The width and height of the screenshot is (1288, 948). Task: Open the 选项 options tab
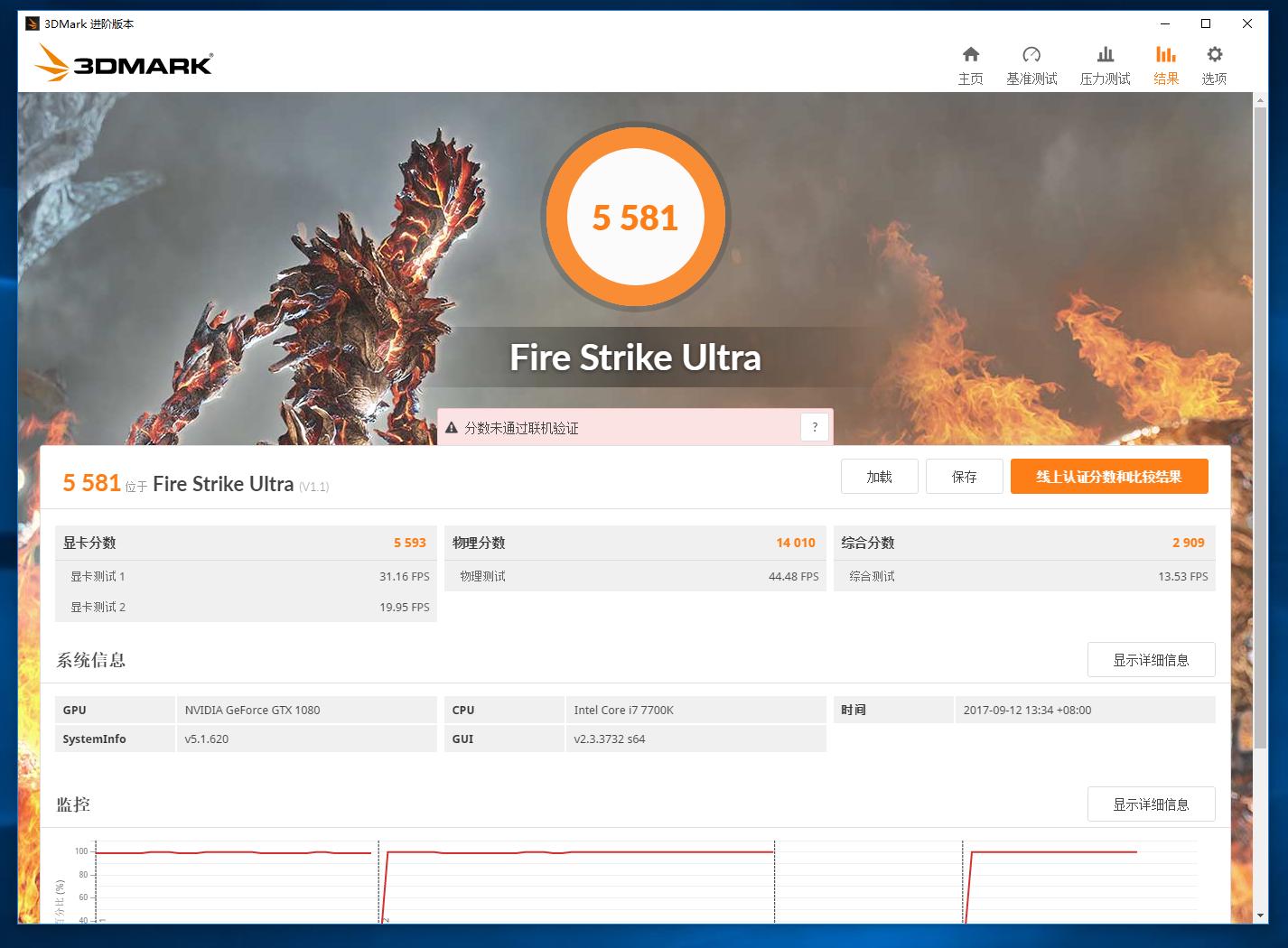(x=1214, y=66)
